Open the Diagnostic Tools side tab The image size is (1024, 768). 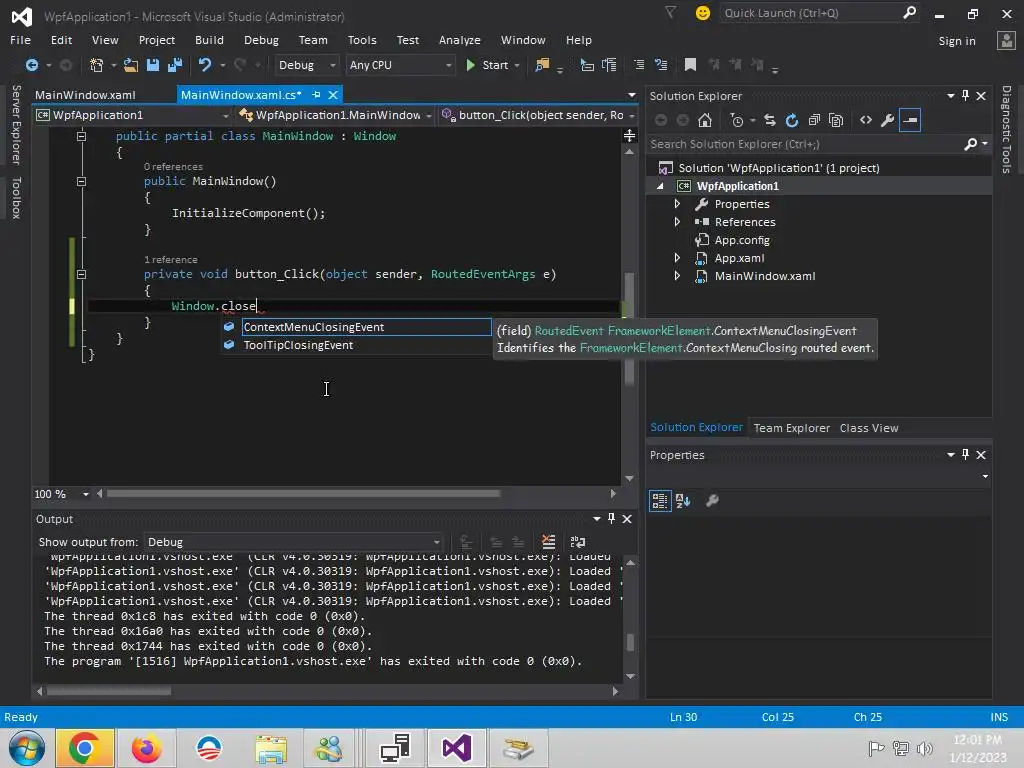(1006, 129)
